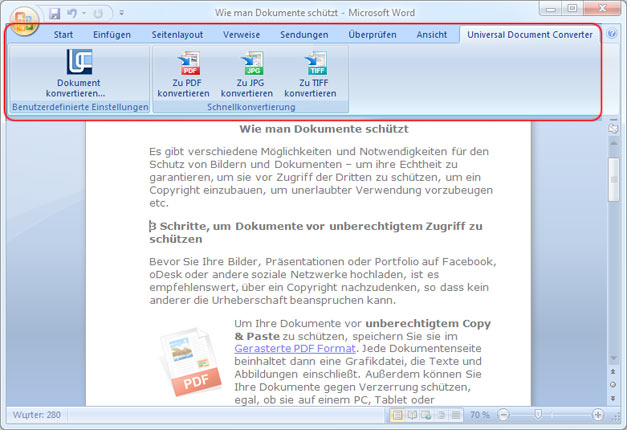627x430 pixels.
Task: Go to the Verweise tab
Action: click(242, 35)
